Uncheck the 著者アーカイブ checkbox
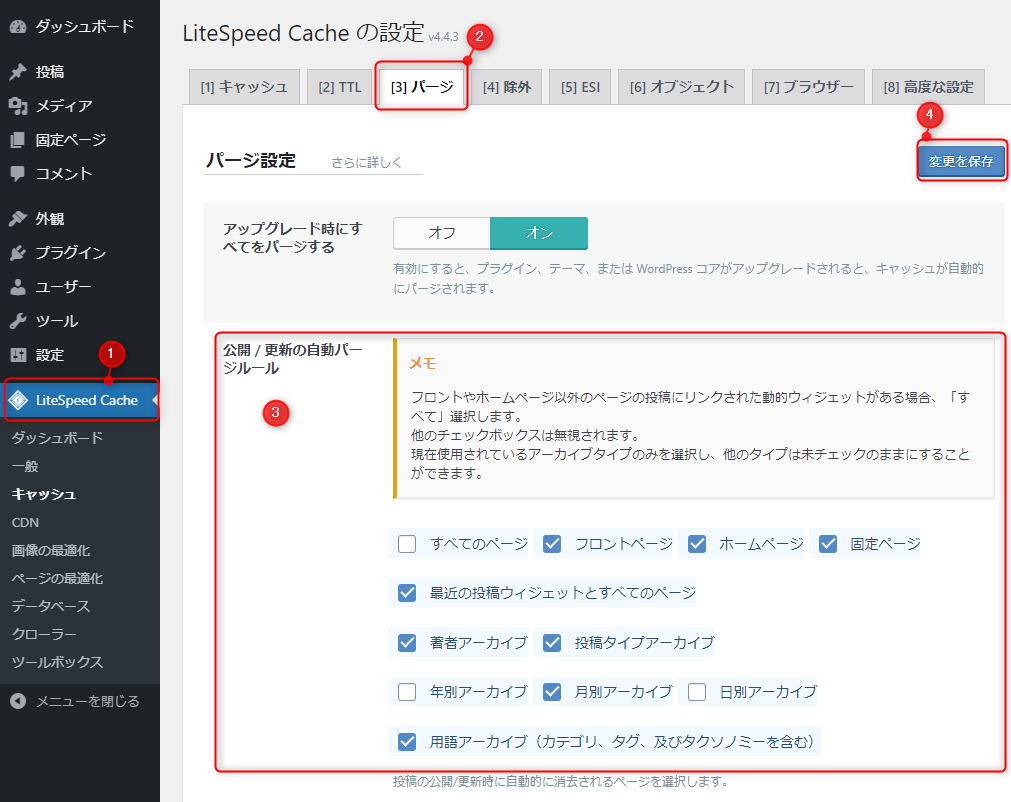The image size is (1011, 802). pos(407,643)
